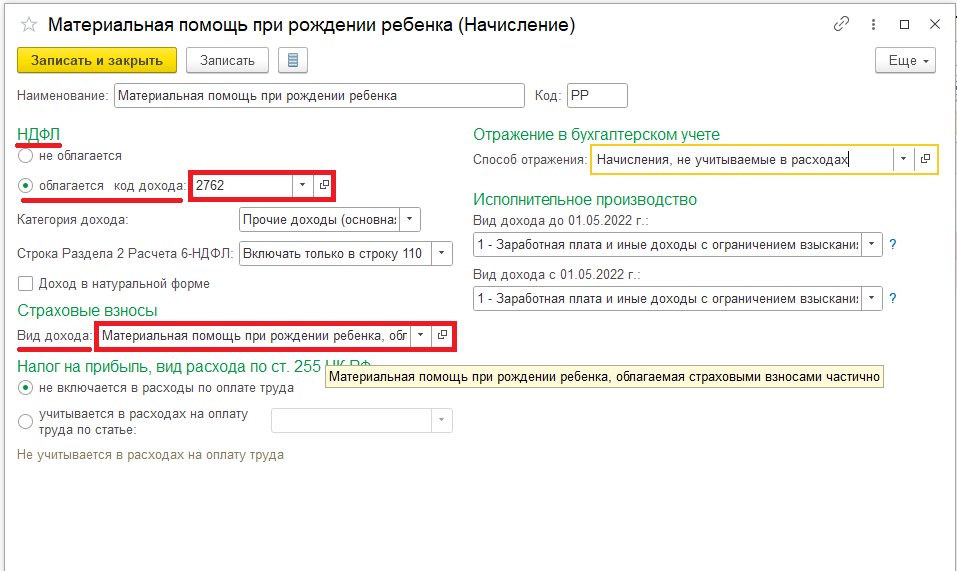Select 'не включается в расходы по оплате труда'
This screenshot has width=957, height=571.
point(25,388)
